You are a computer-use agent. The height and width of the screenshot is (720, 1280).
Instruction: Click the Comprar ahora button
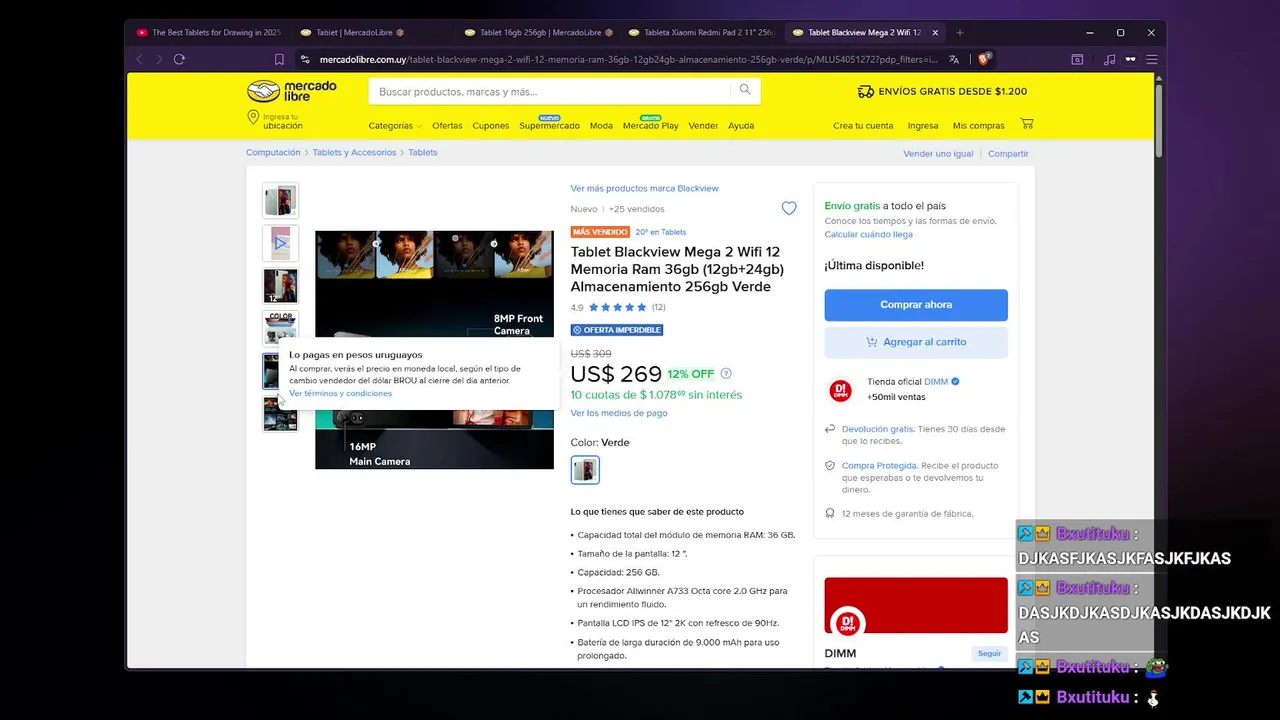tap(916, 305)
